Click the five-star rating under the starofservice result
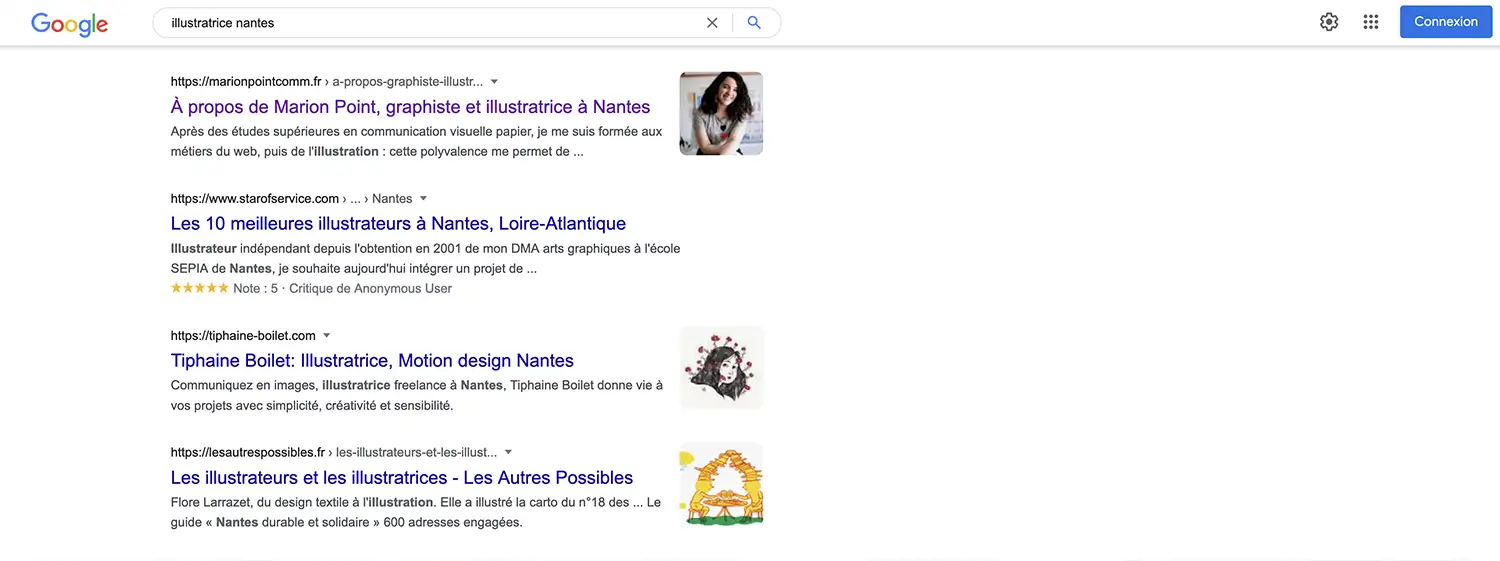The image size is (1500, 561). [x=200, y=288]
